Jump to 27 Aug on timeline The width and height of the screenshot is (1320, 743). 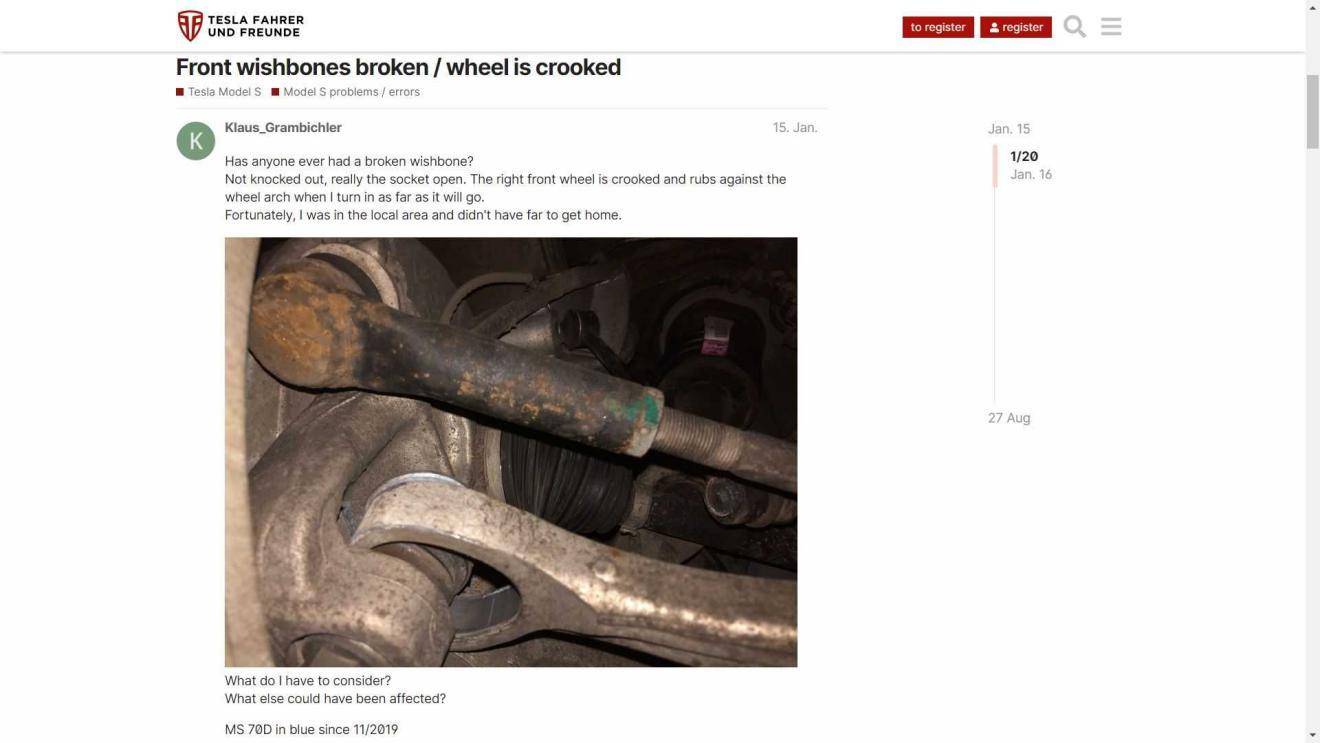(x=1009, y=418)
